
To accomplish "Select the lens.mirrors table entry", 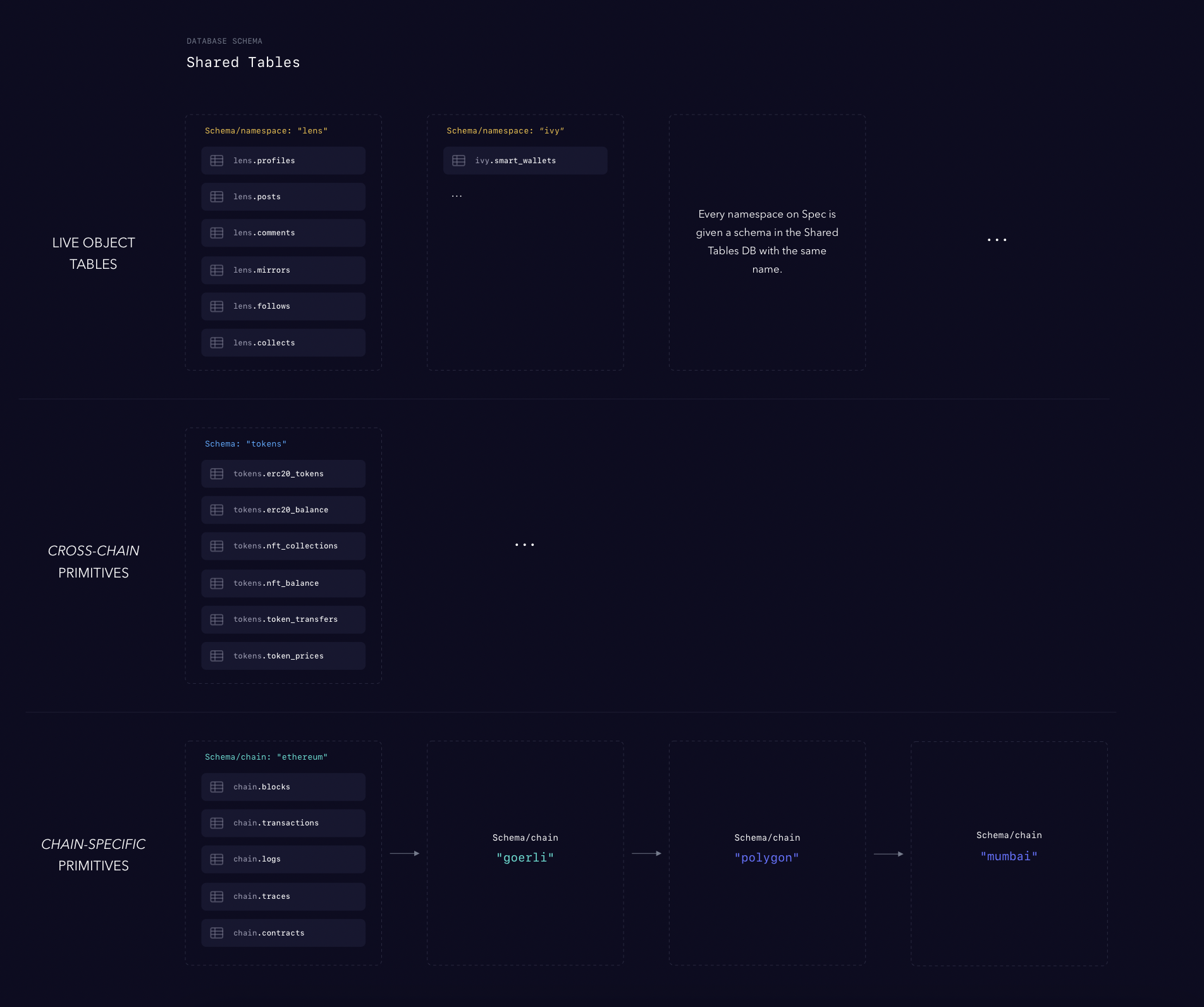I will coord(283,269).
